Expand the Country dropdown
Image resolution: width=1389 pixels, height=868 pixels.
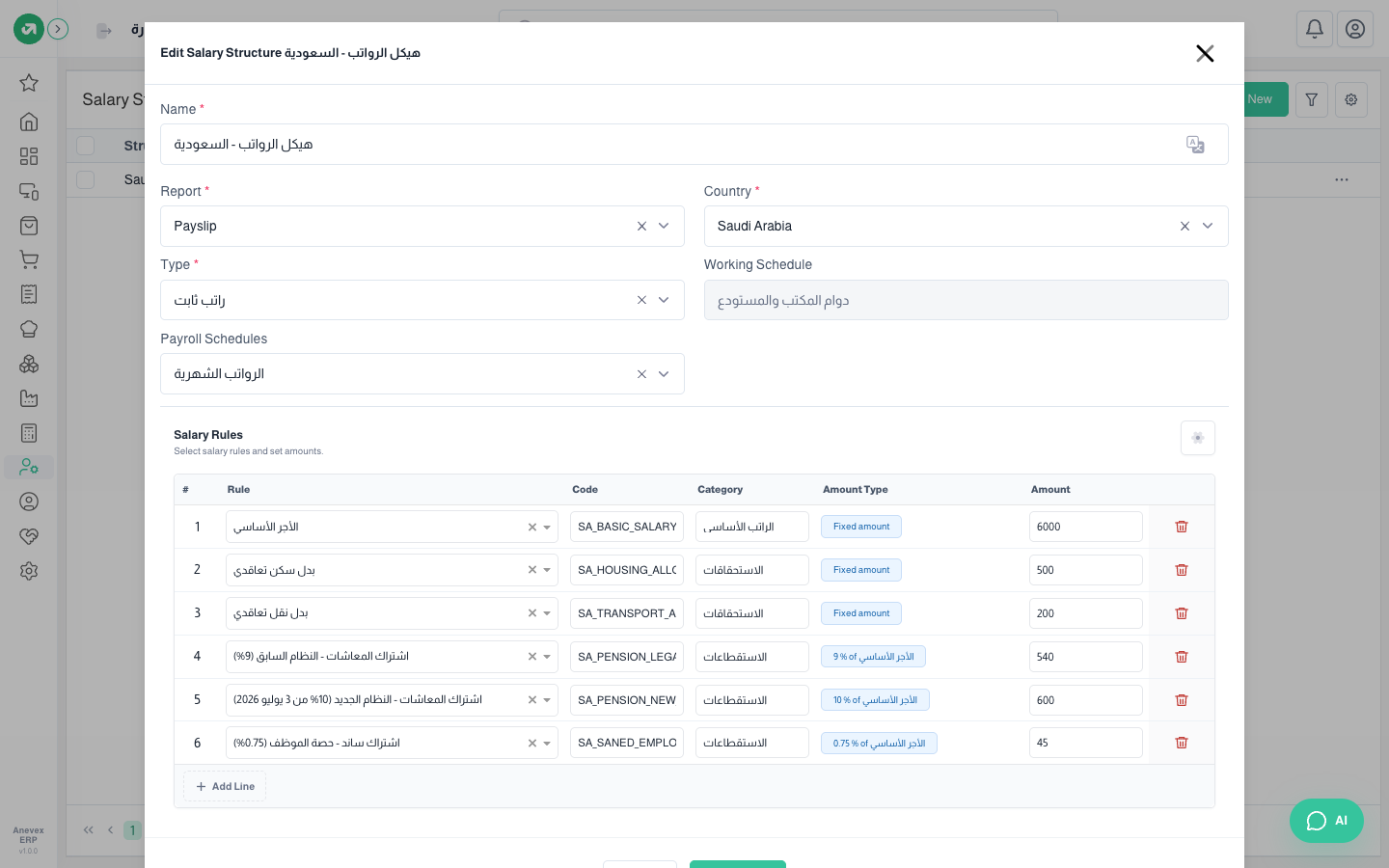[x=1207, y=226]
